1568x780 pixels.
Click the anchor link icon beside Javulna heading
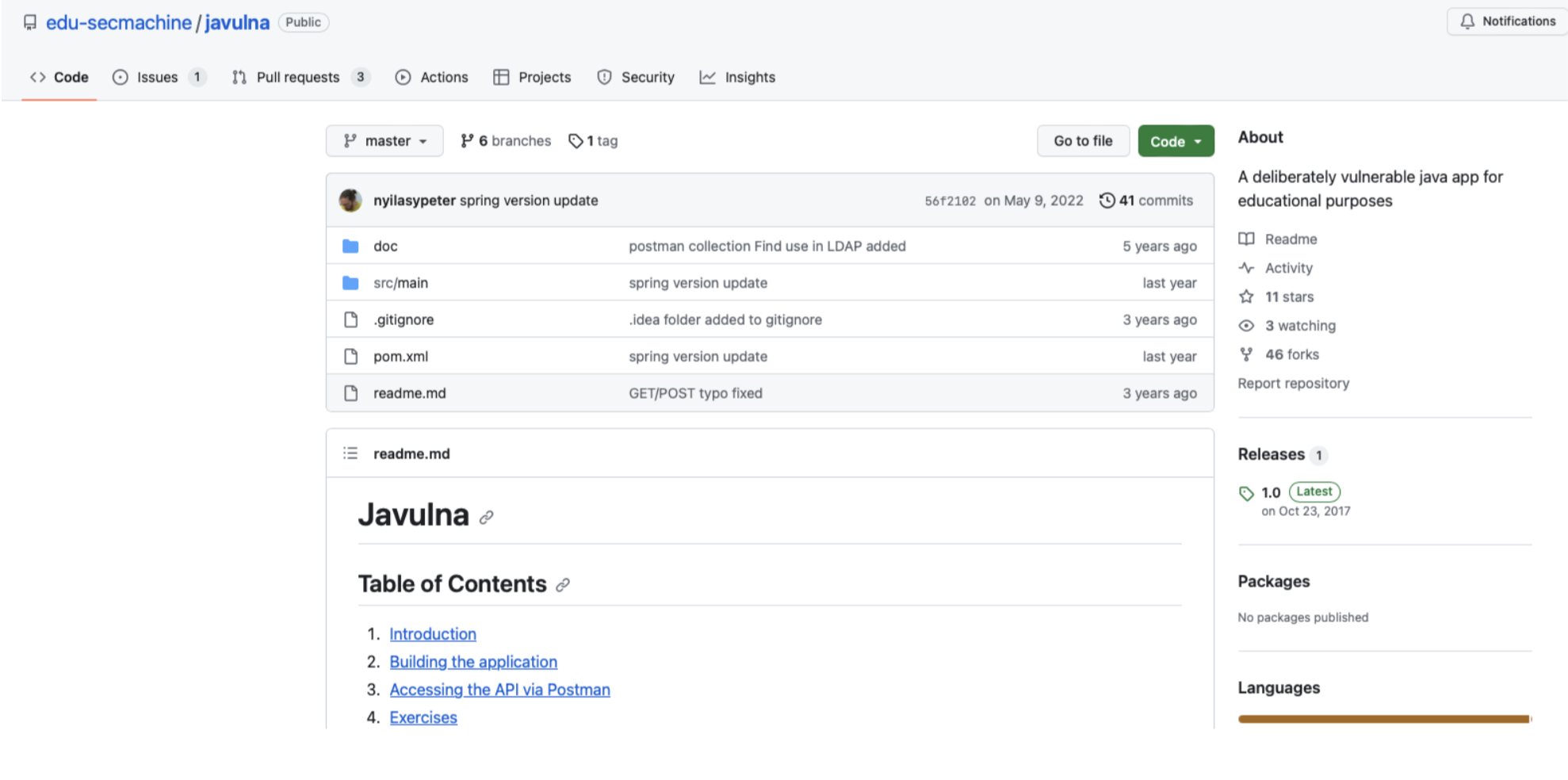pos(486,517)
